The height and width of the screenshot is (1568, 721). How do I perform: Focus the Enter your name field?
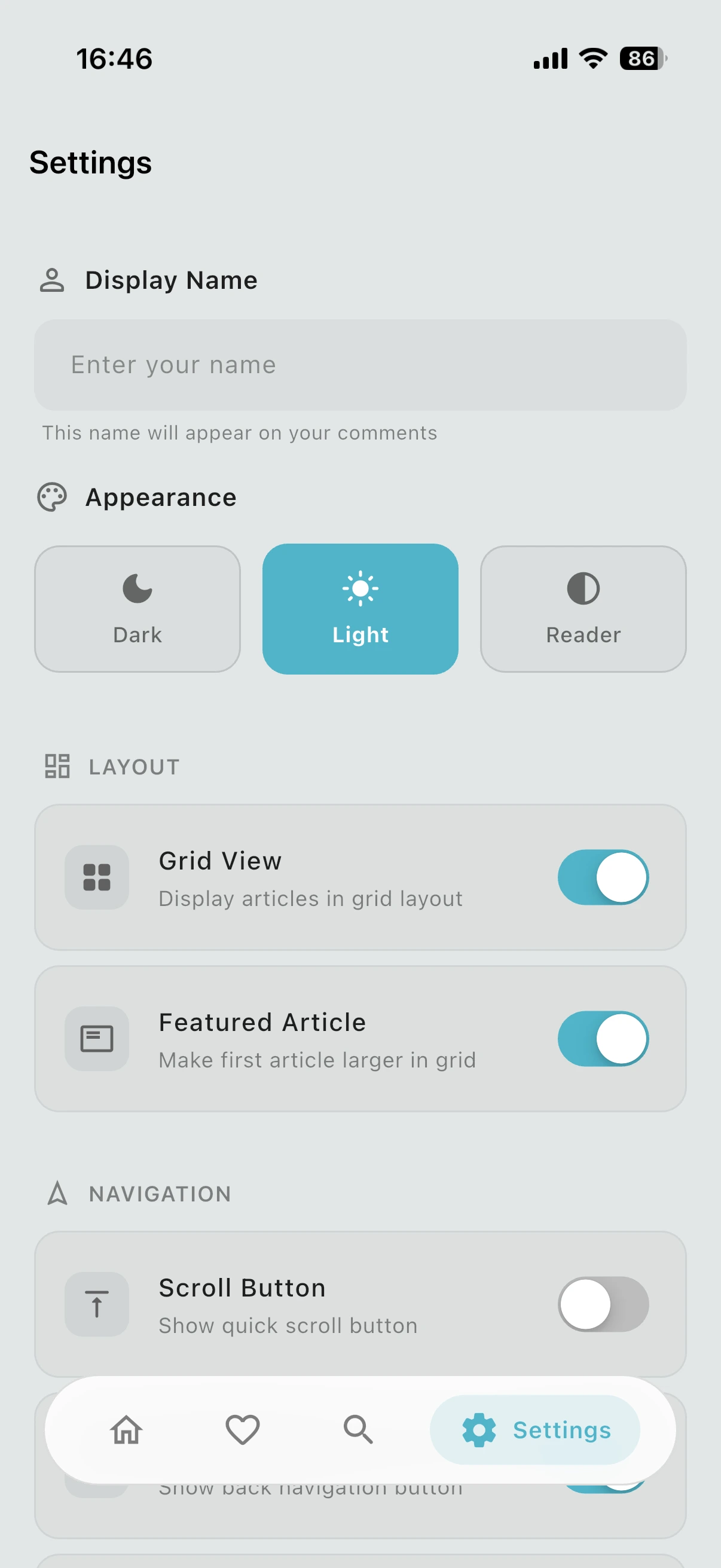click(x=360, y=365)
